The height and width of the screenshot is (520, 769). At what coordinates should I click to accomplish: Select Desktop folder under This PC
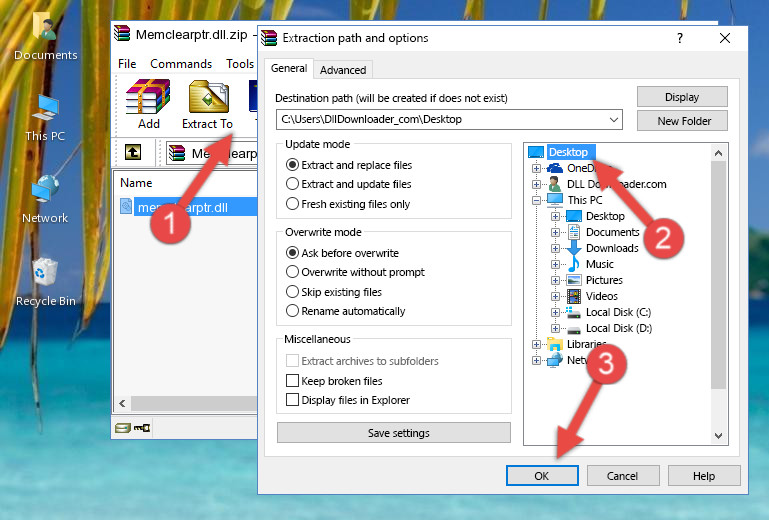pyautogui.click(x=605, y=216)
